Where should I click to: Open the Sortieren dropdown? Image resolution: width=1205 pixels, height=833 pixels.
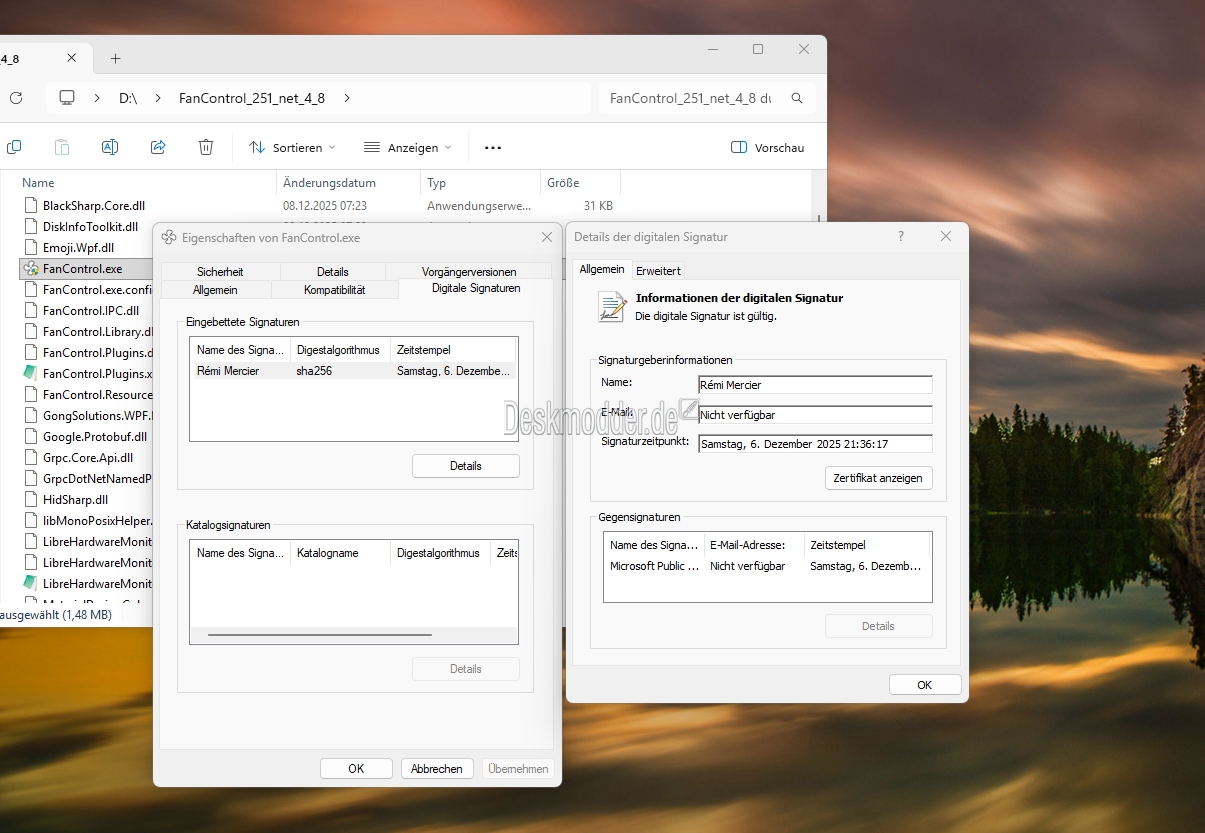tap(292, 147)
